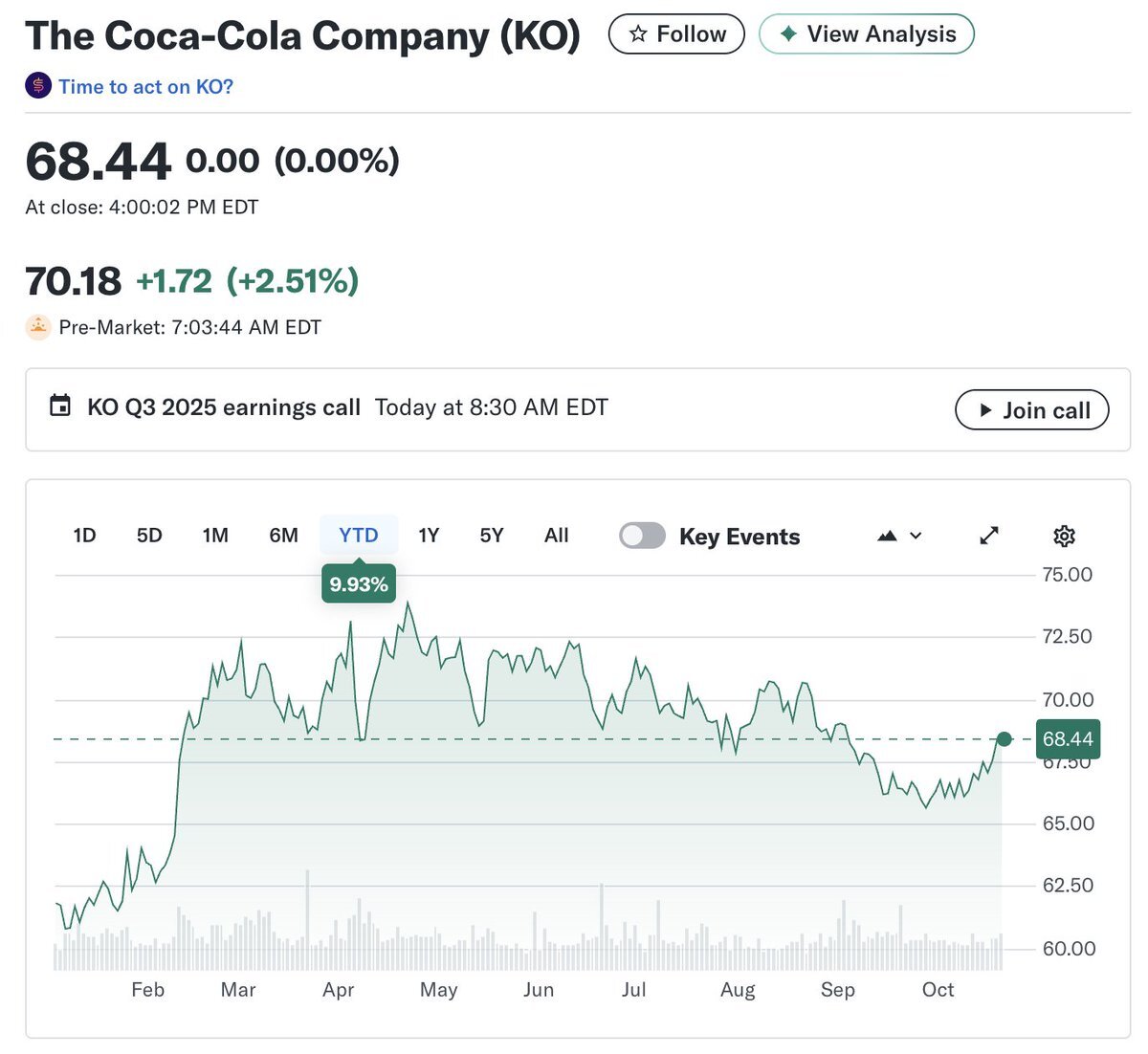
Task: Show the 6M chart range
Action: pos(283,536)
